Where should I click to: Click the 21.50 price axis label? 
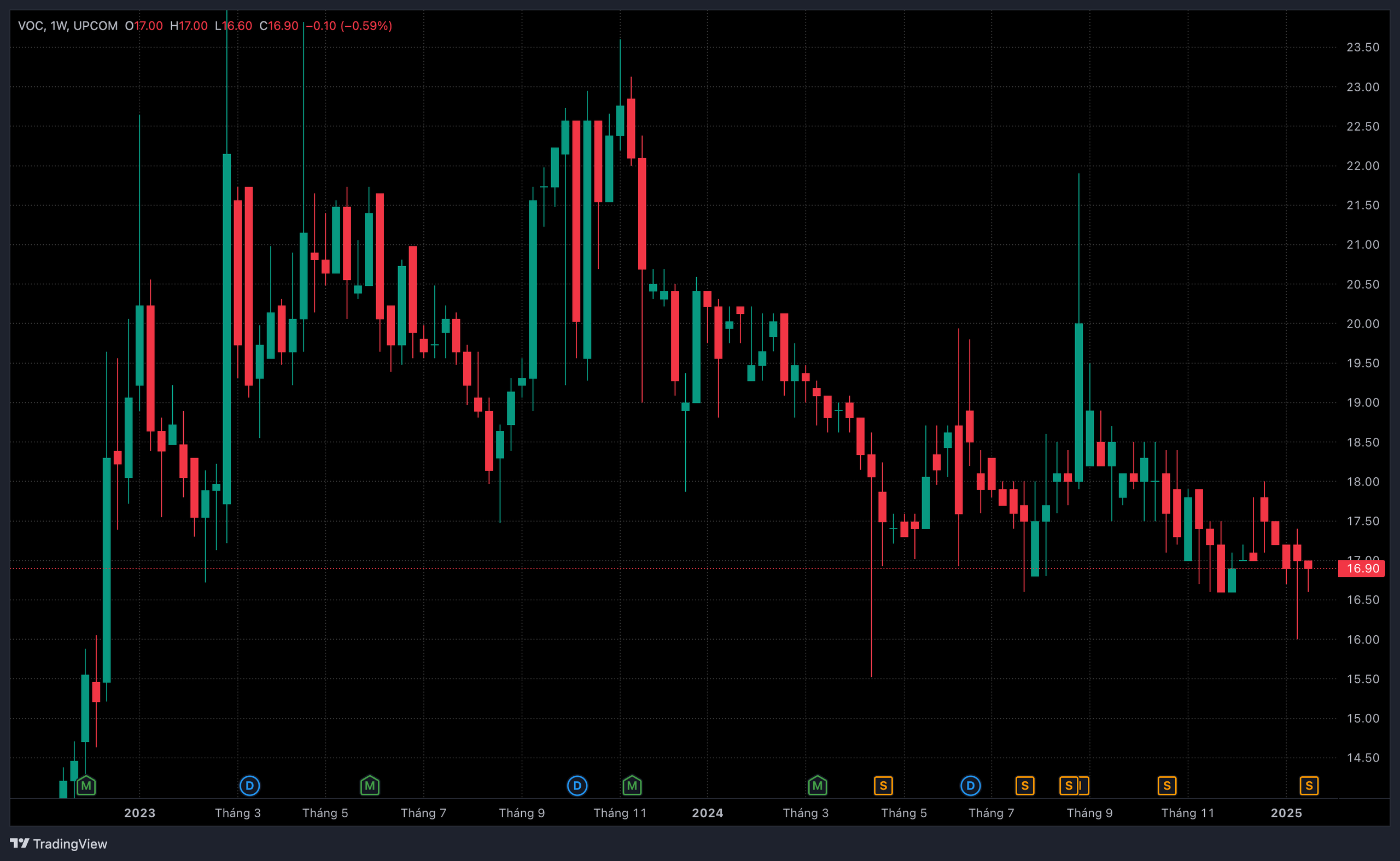1363,205
